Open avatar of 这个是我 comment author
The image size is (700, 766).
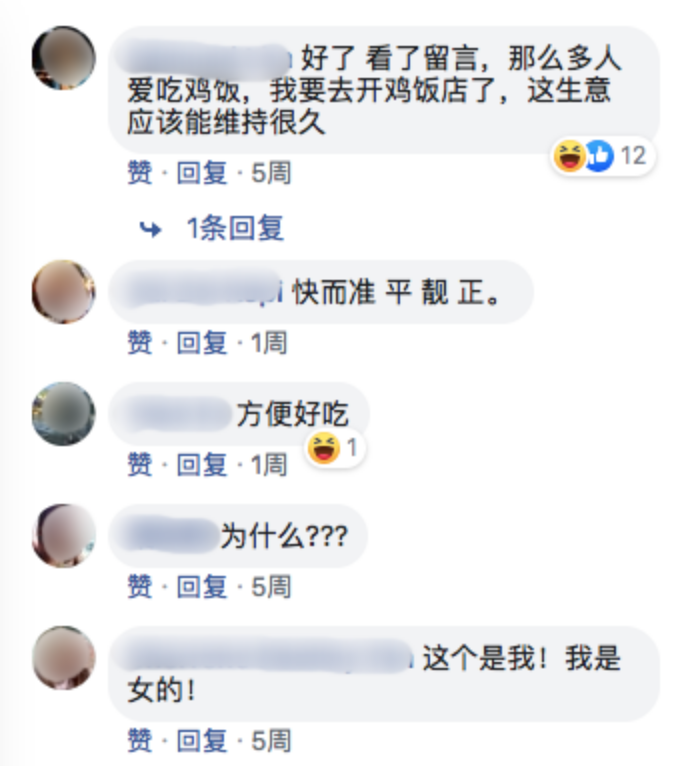64,658
